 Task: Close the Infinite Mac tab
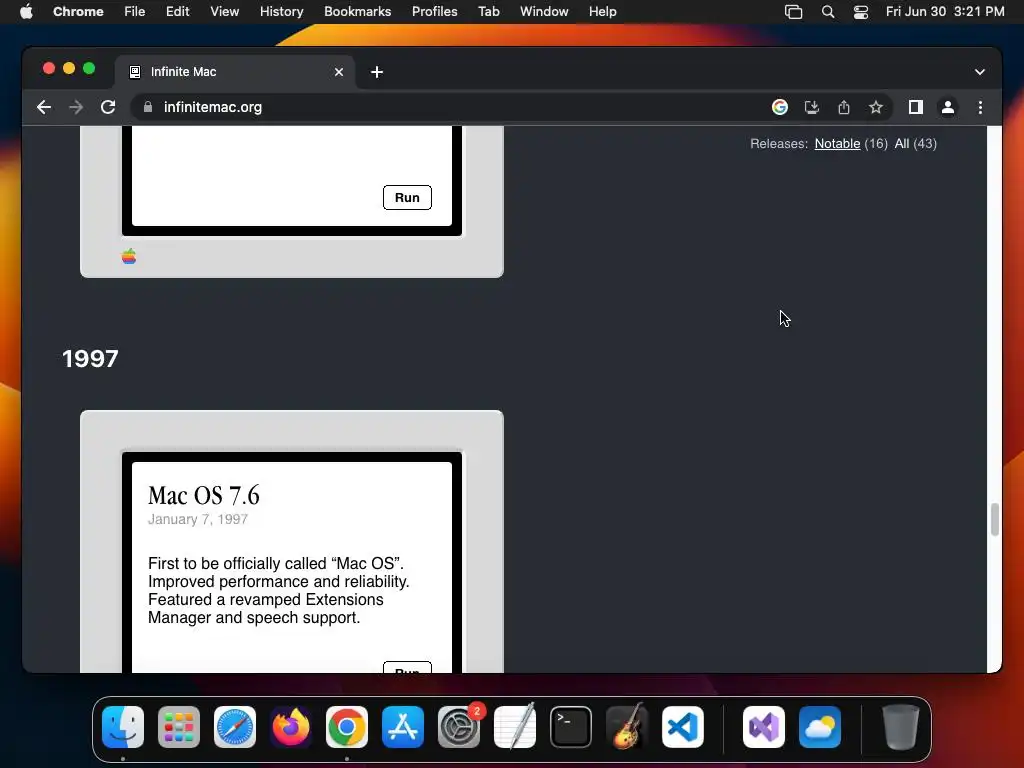coord(339,72)
